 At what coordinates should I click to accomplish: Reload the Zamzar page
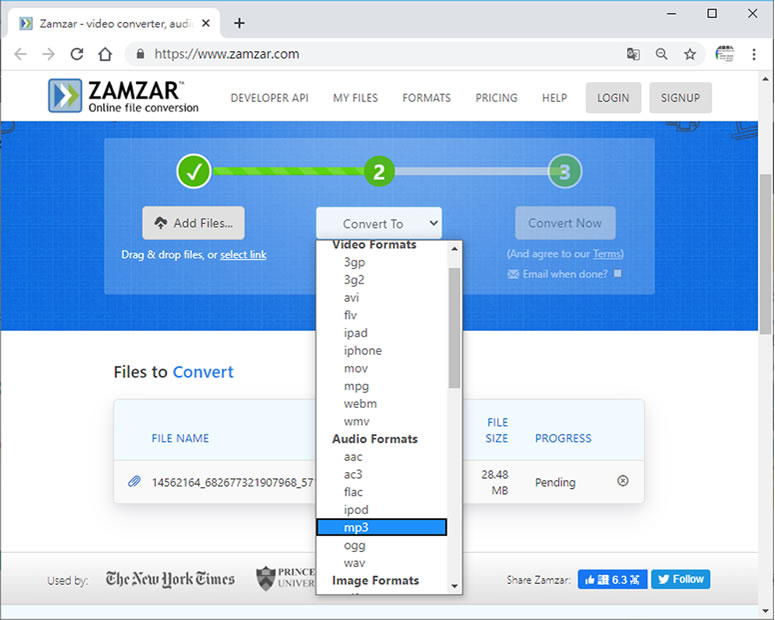click(77, 54)
